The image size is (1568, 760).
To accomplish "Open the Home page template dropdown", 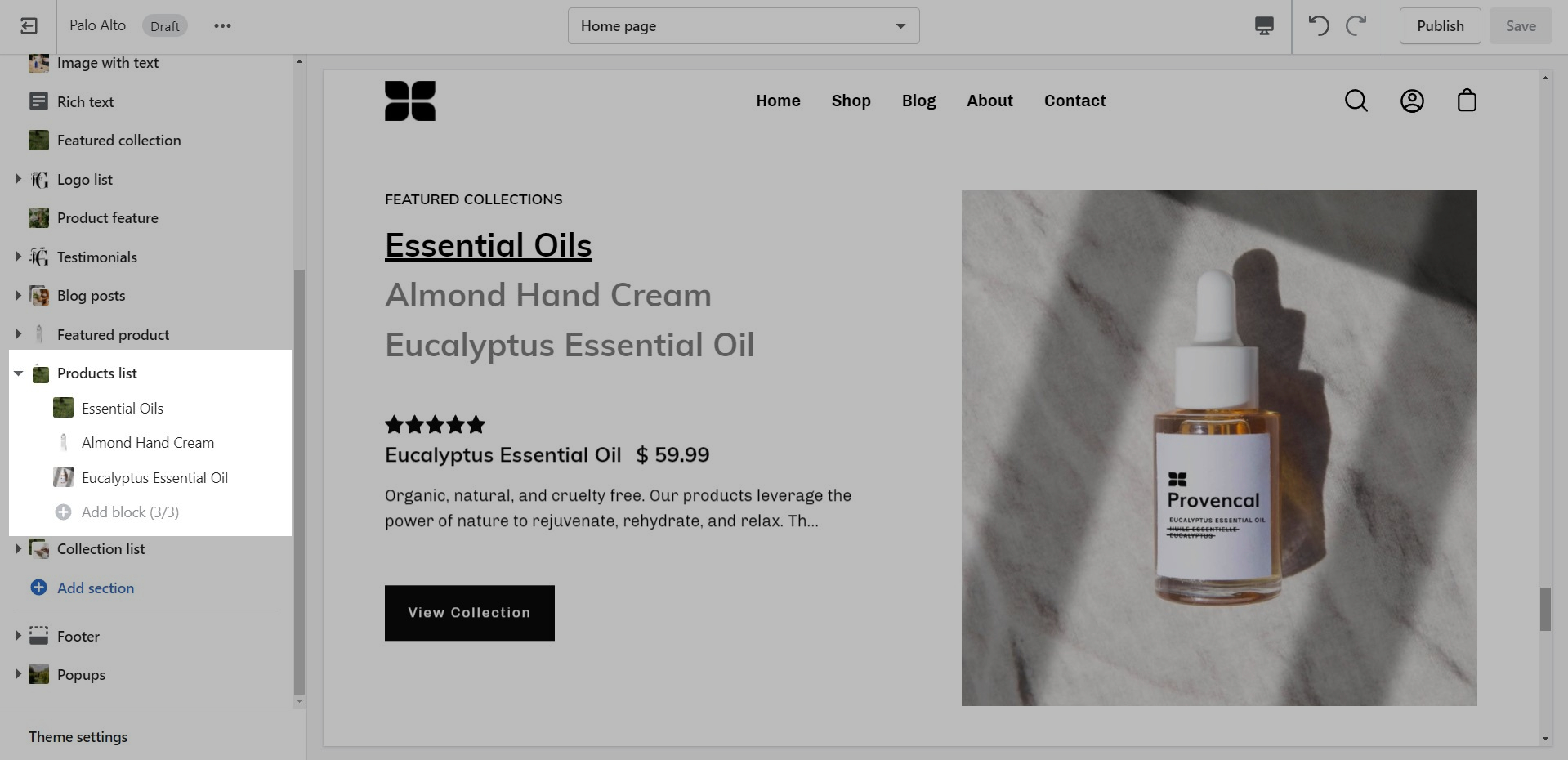I will click(744, 26).
